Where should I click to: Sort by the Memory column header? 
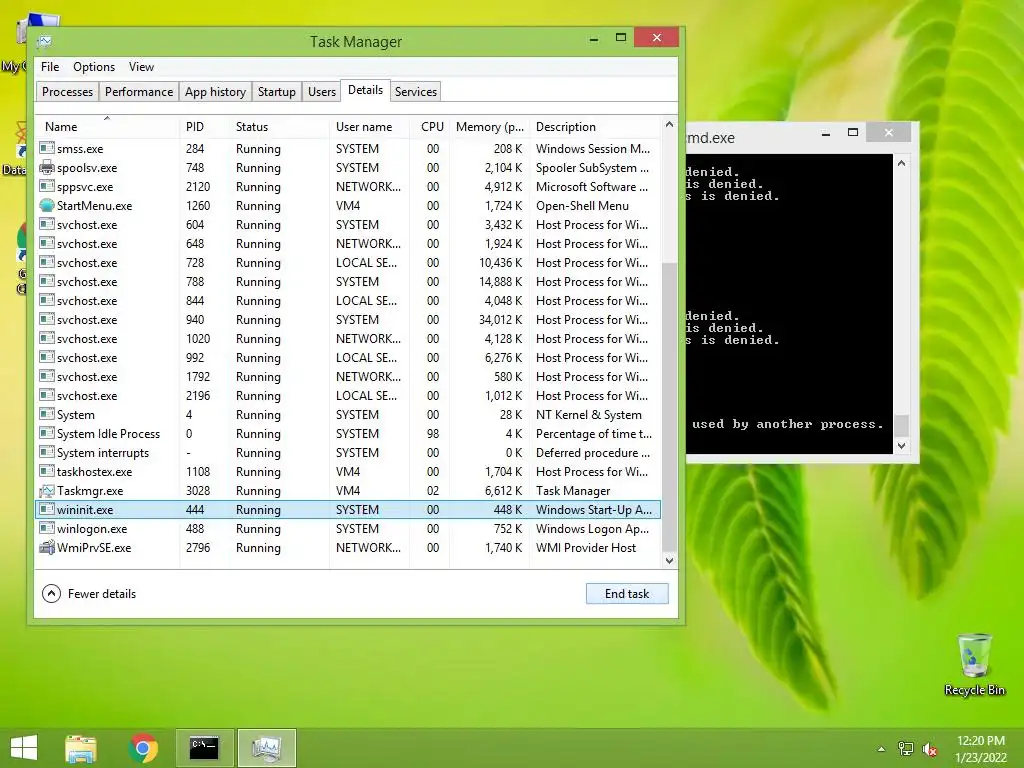pyautogui.click(x=489, y=127)
